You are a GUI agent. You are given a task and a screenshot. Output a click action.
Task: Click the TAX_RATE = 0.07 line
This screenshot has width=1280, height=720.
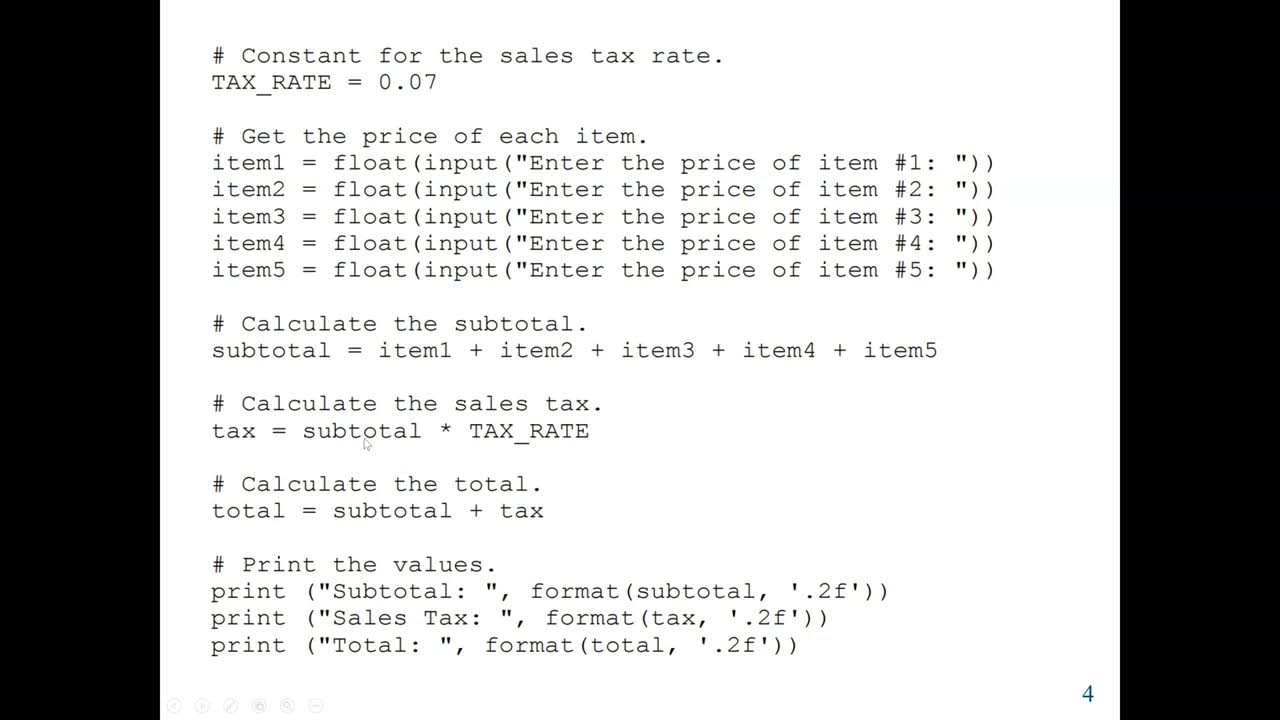(x=324, y=83)
